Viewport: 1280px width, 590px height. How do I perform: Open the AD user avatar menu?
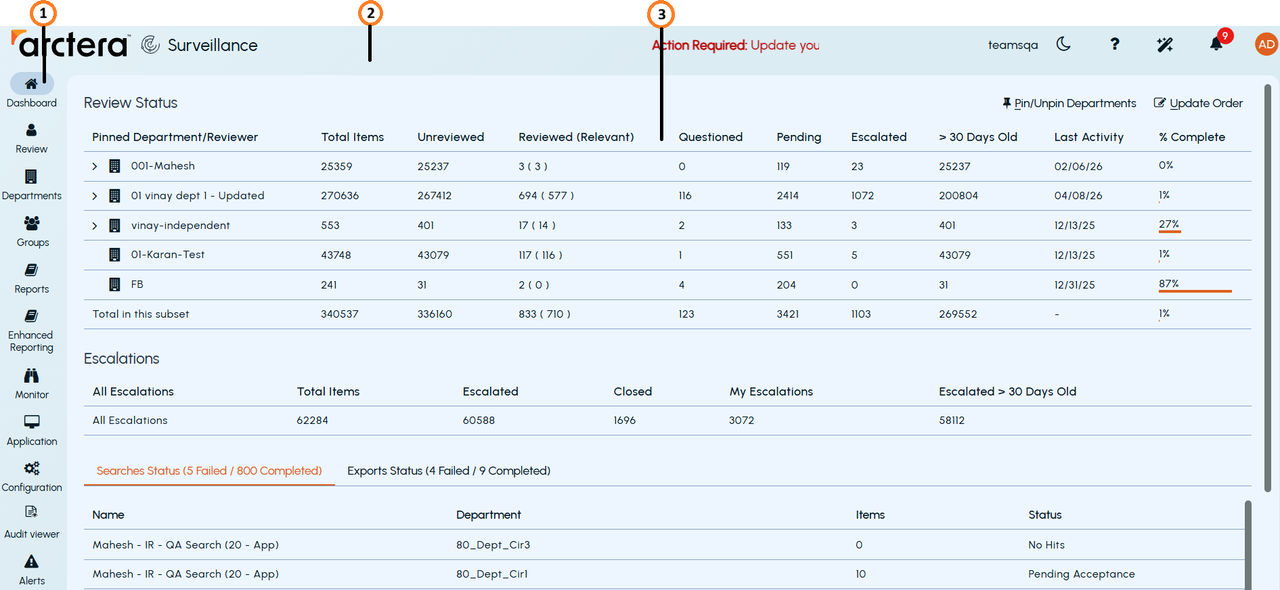[x=1266, y=44]
